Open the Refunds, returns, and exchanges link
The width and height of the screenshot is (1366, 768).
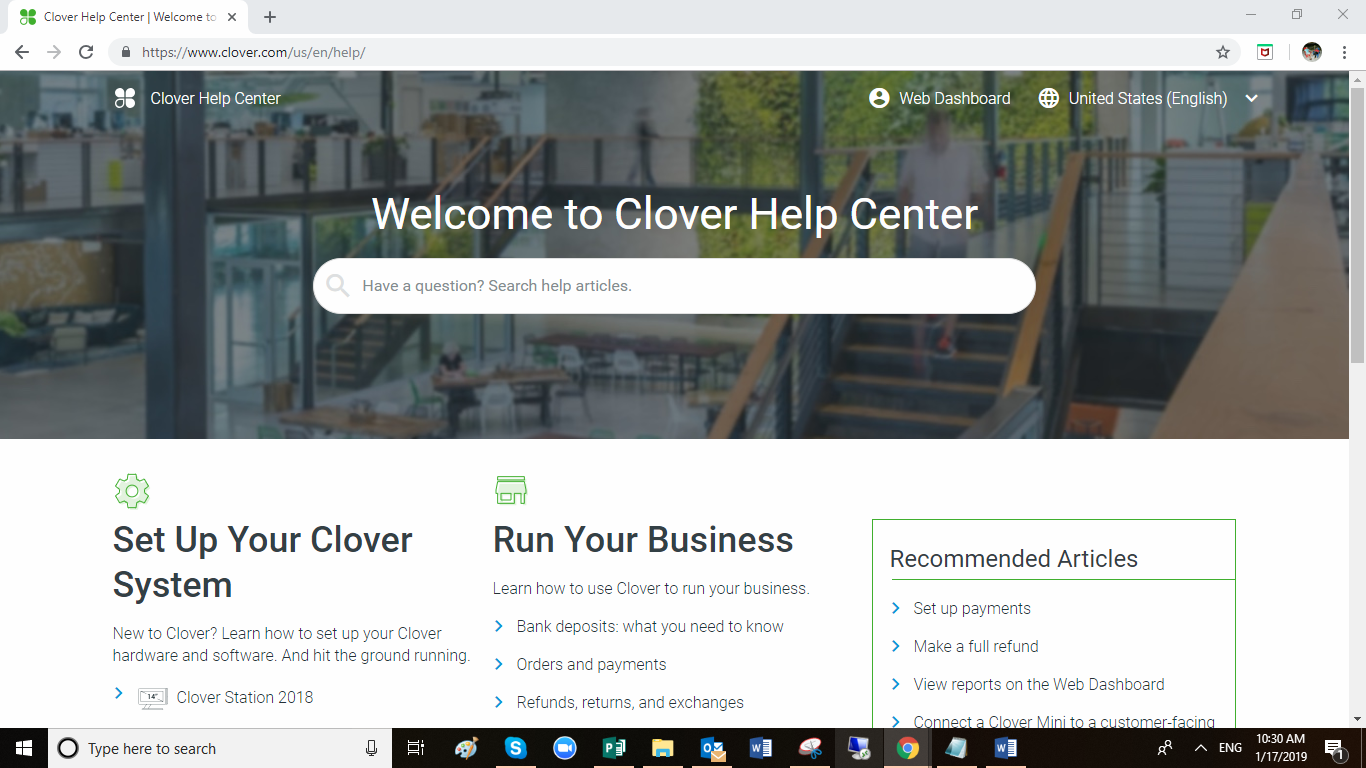point(629,702)
